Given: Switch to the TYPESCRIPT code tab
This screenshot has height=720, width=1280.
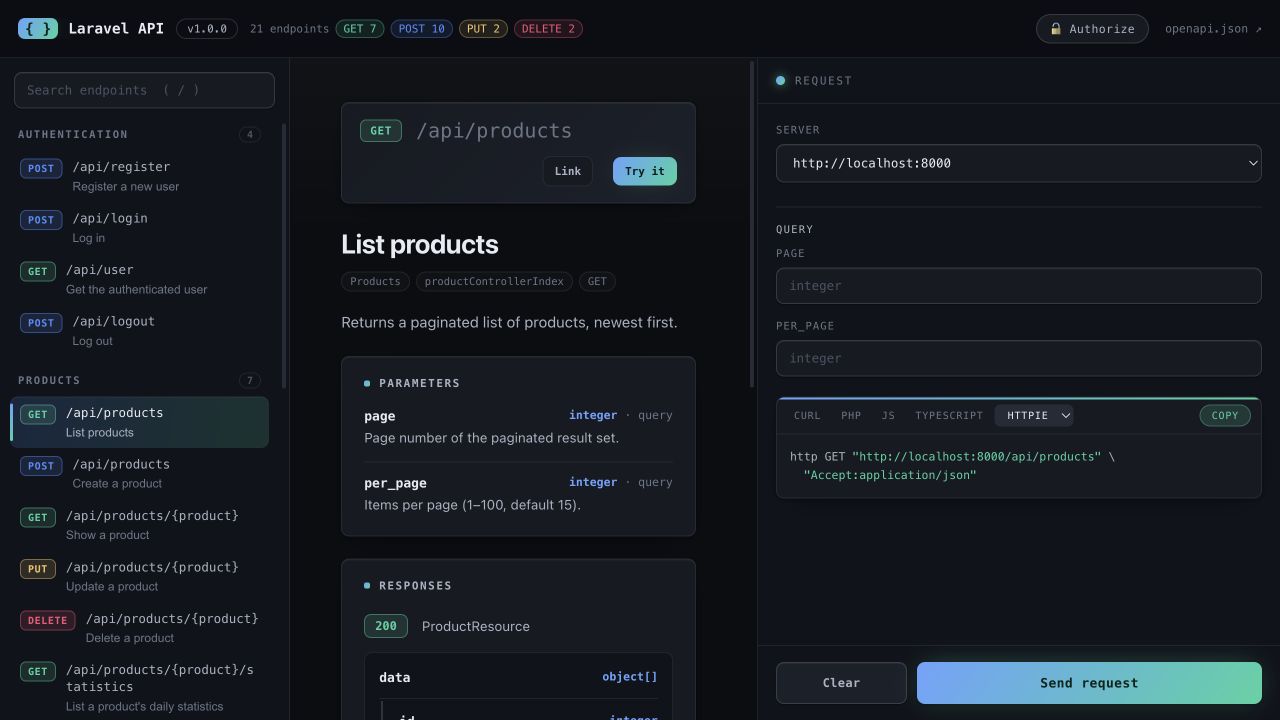Looking at the screenshot, I should [949, 415].
